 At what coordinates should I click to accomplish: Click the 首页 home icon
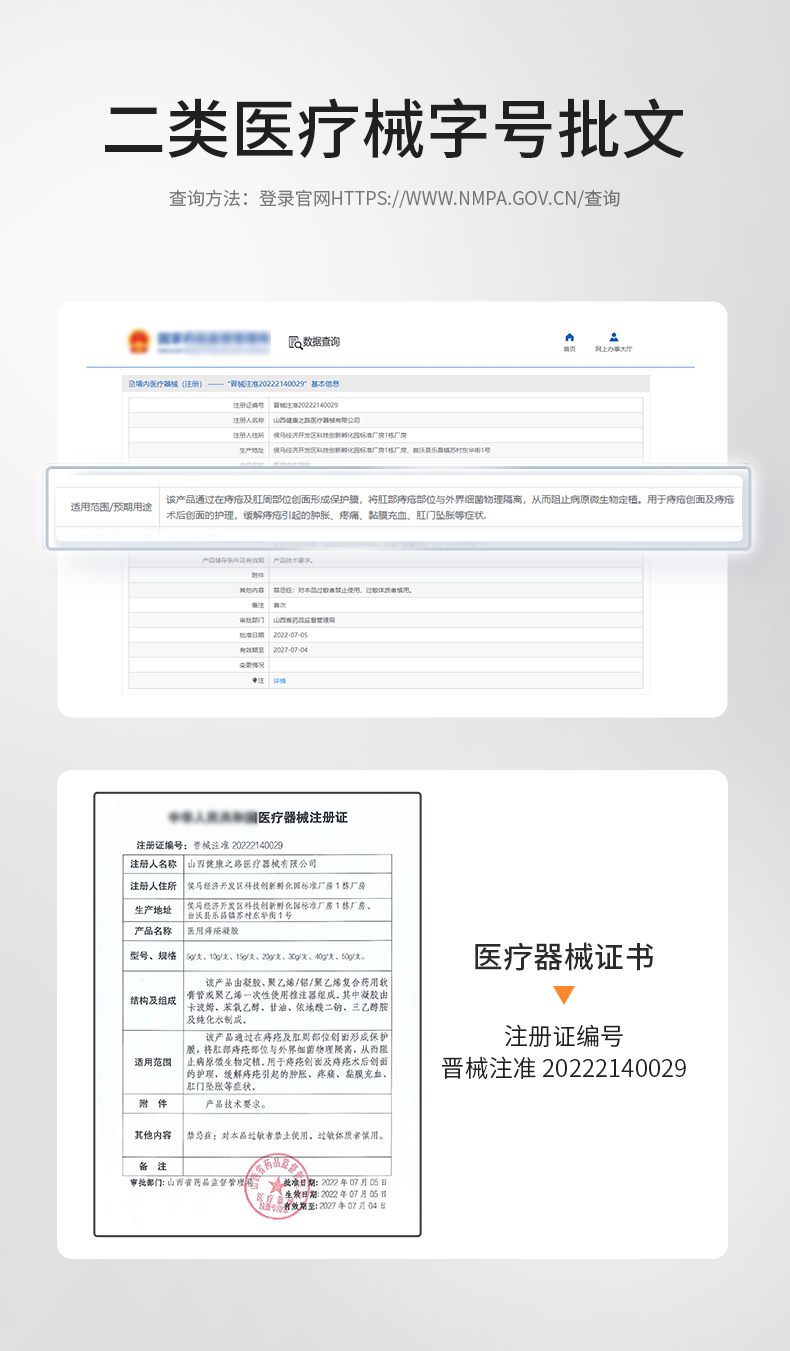(569, 338)
